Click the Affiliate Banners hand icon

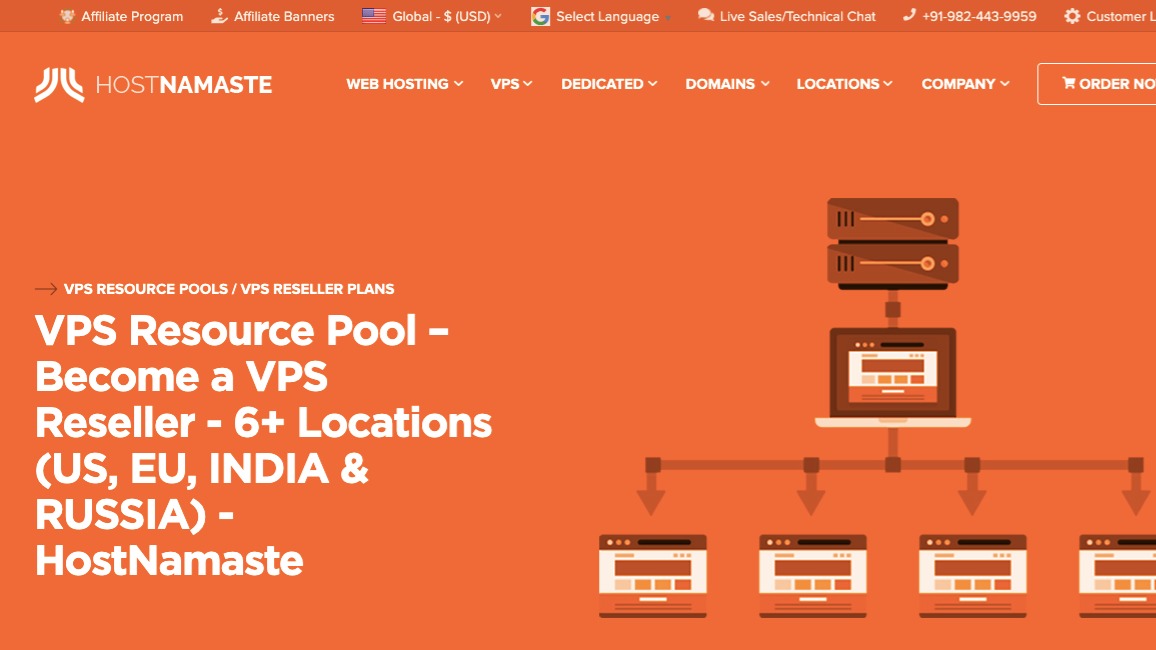219,15
